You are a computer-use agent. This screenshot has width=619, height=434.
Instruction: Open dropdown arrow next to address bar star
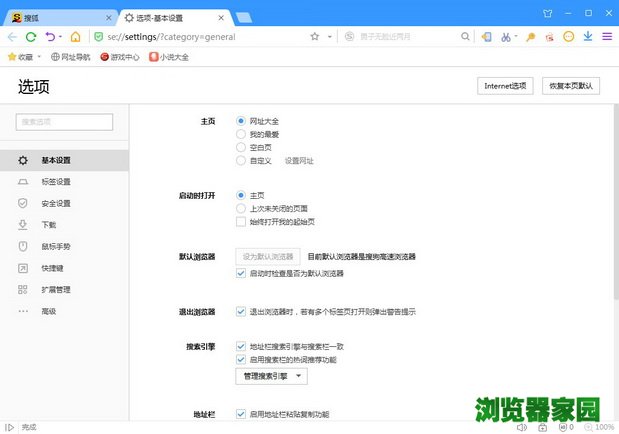[x=329, y=37]
